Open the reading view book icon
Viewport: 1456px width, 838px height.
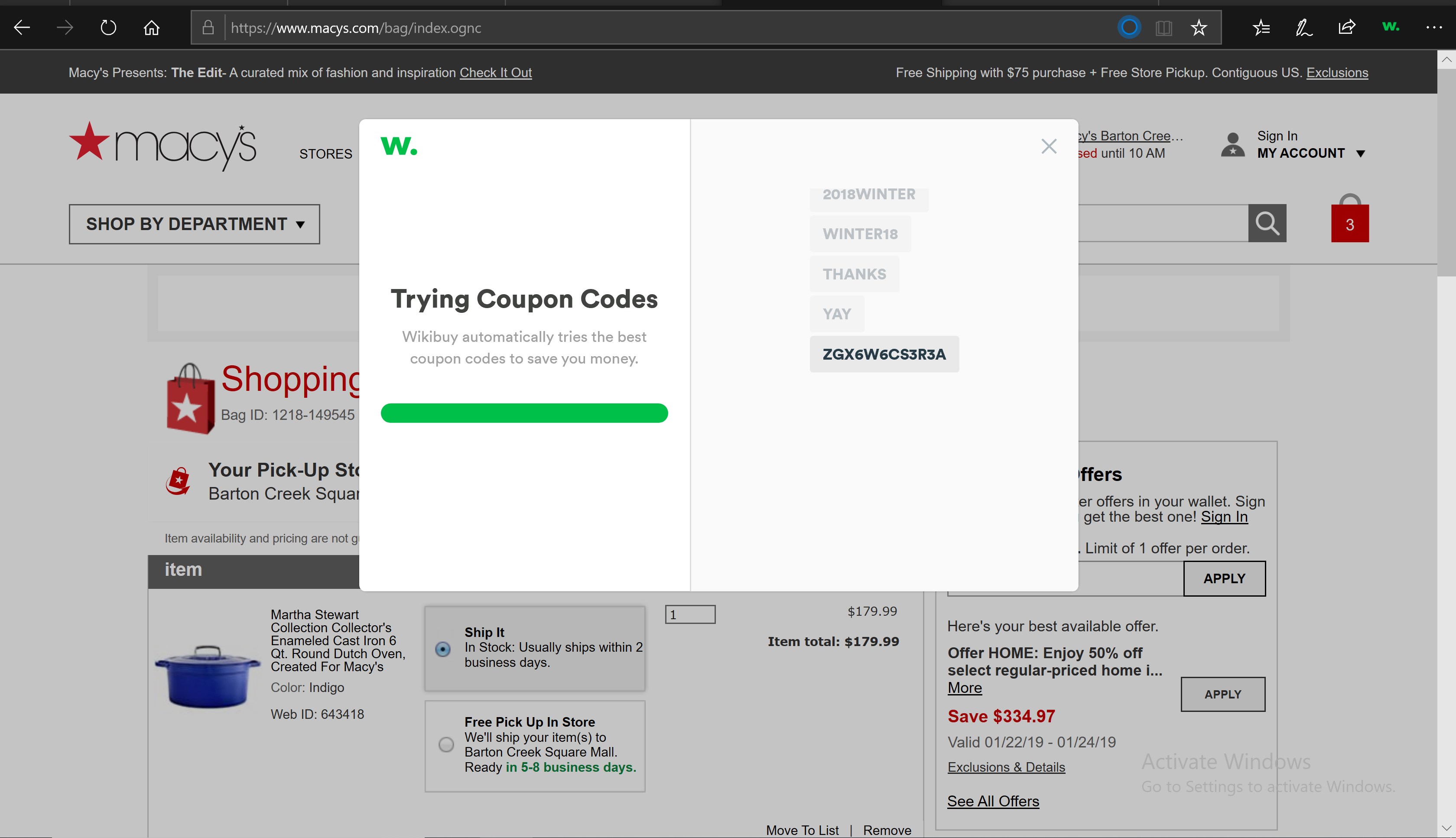pyautogui.click(x=1163, y=28)
